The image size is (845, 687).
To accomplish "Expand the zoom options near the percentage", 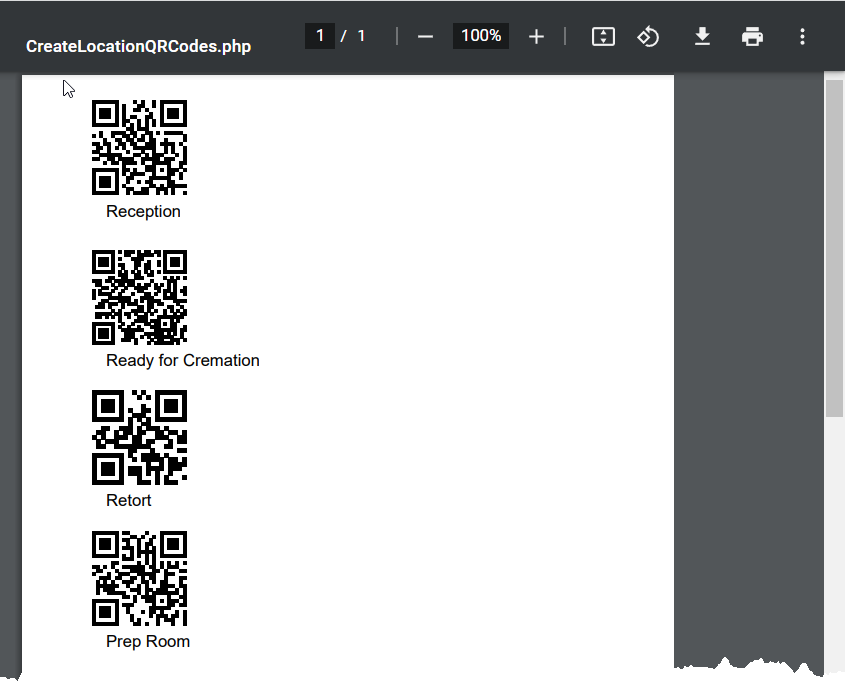I will tap(480, 35).
